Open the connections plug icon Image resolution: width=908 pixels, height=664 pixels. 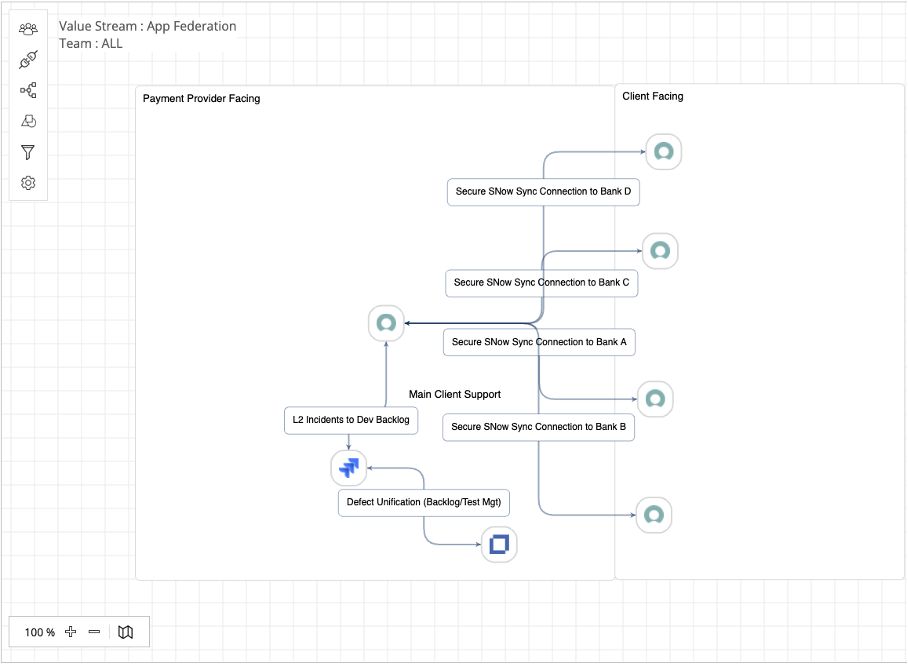28,59
